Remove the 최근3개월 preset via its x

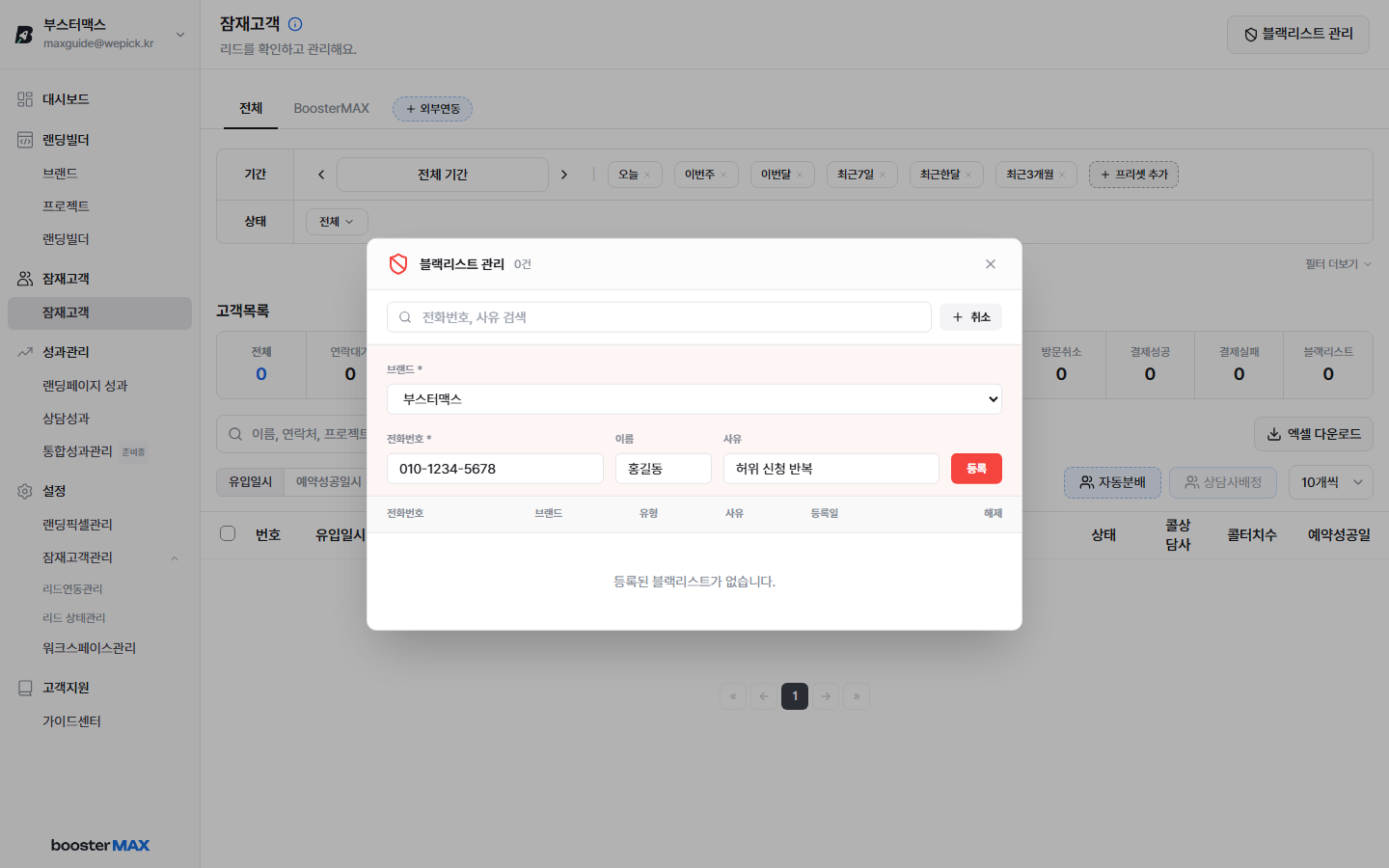(x=1062, y=175)
